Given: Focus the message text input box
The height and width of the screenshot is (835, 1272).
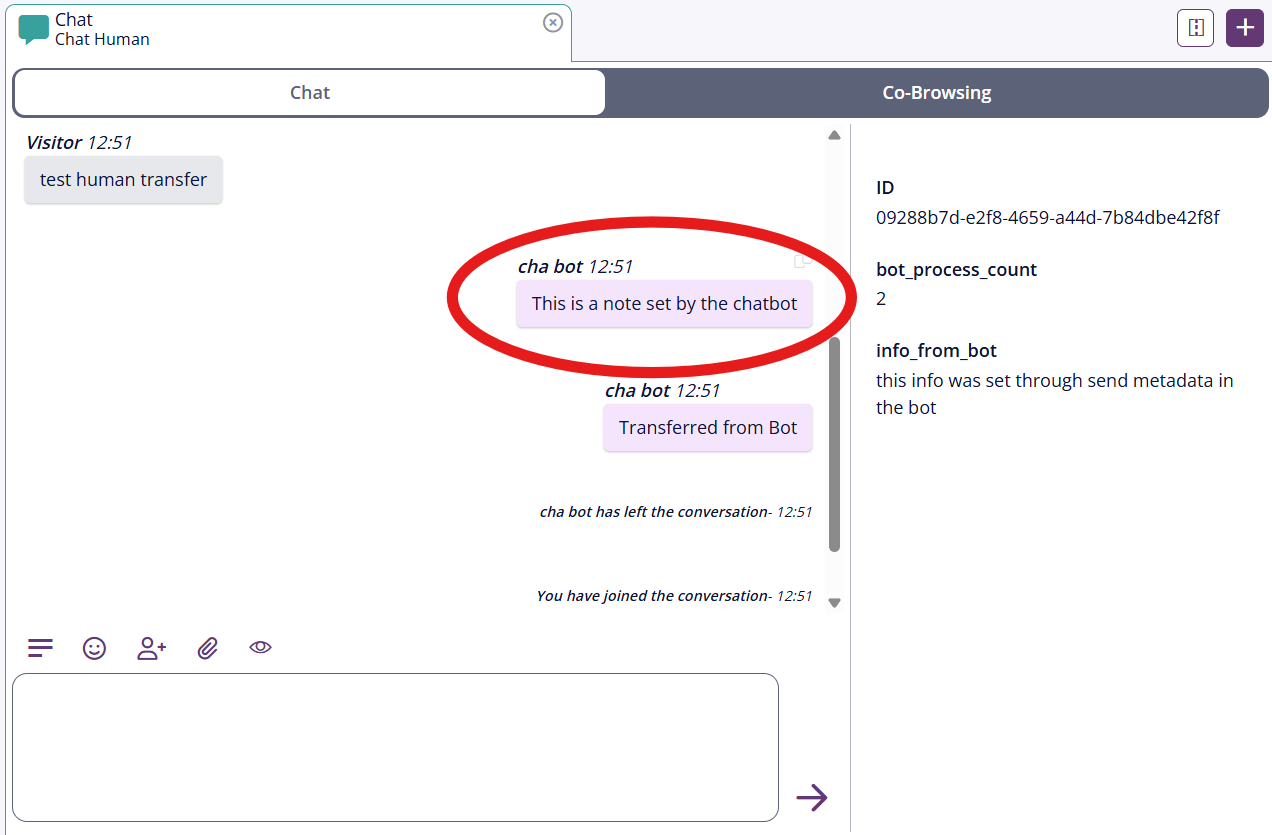Looking at the screenshot, I should point(395,747).
